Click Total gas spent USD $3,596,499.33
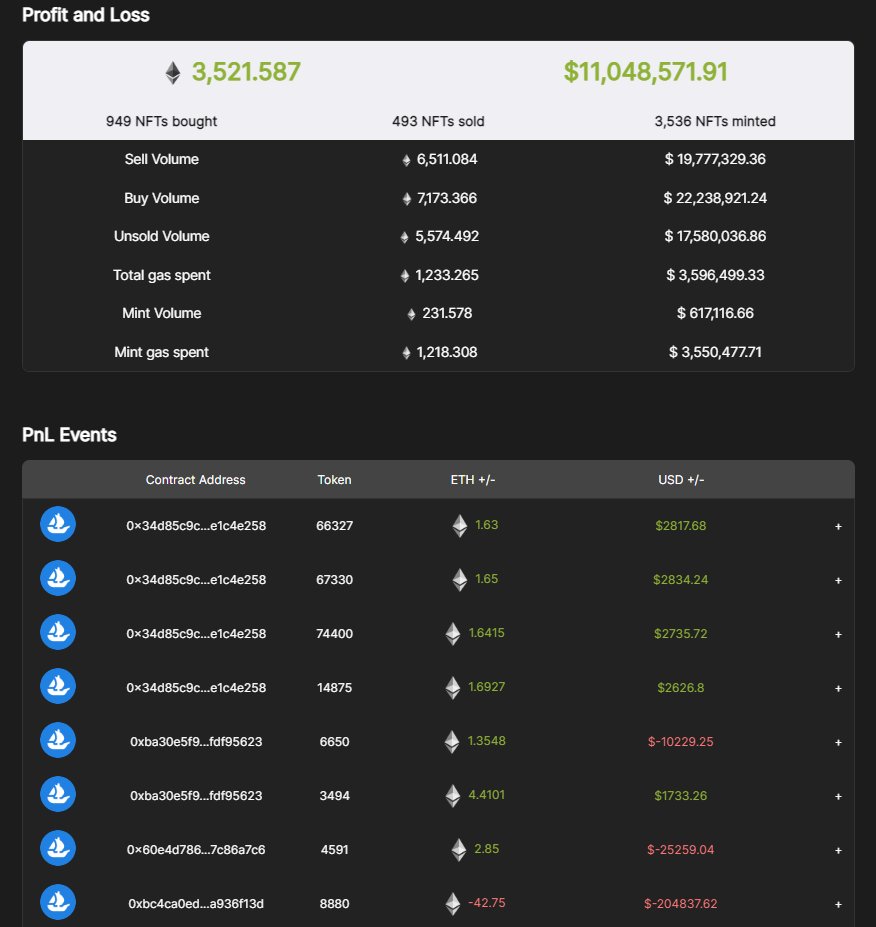The height and width of the screenshot is (927, 876). (x=715, y=275)
